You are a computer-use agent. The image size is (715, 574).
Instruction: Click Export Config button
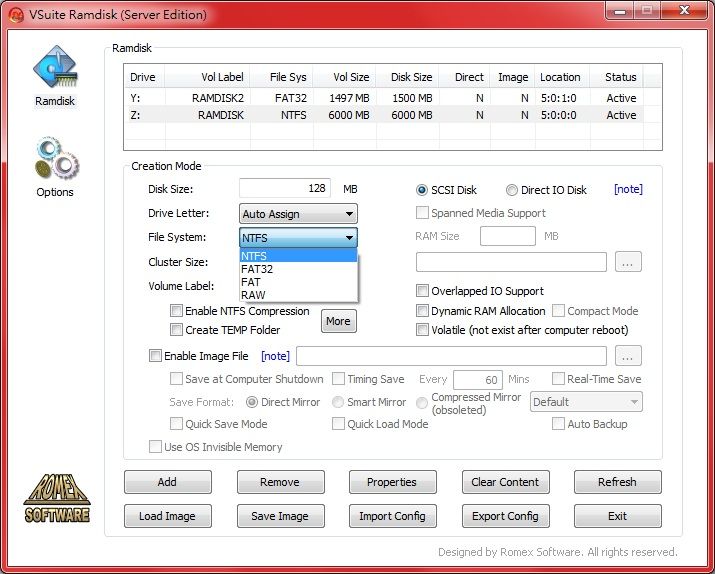point(505,516)
